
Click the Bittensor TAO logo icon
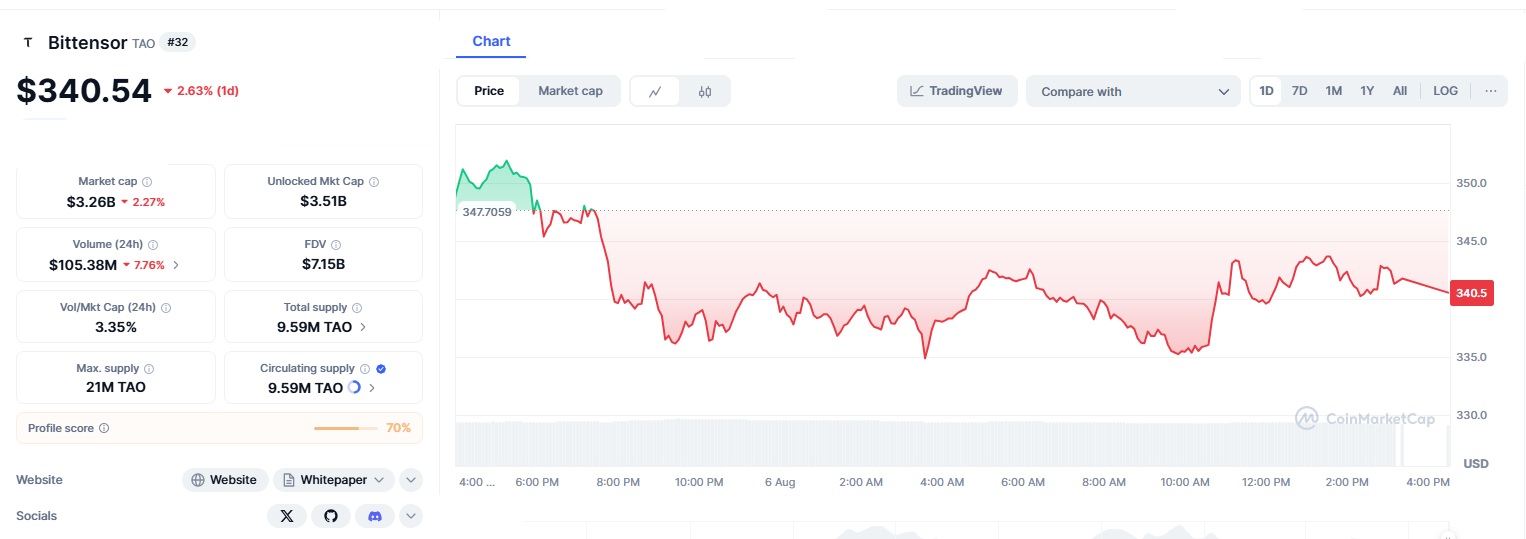[27, 43]
